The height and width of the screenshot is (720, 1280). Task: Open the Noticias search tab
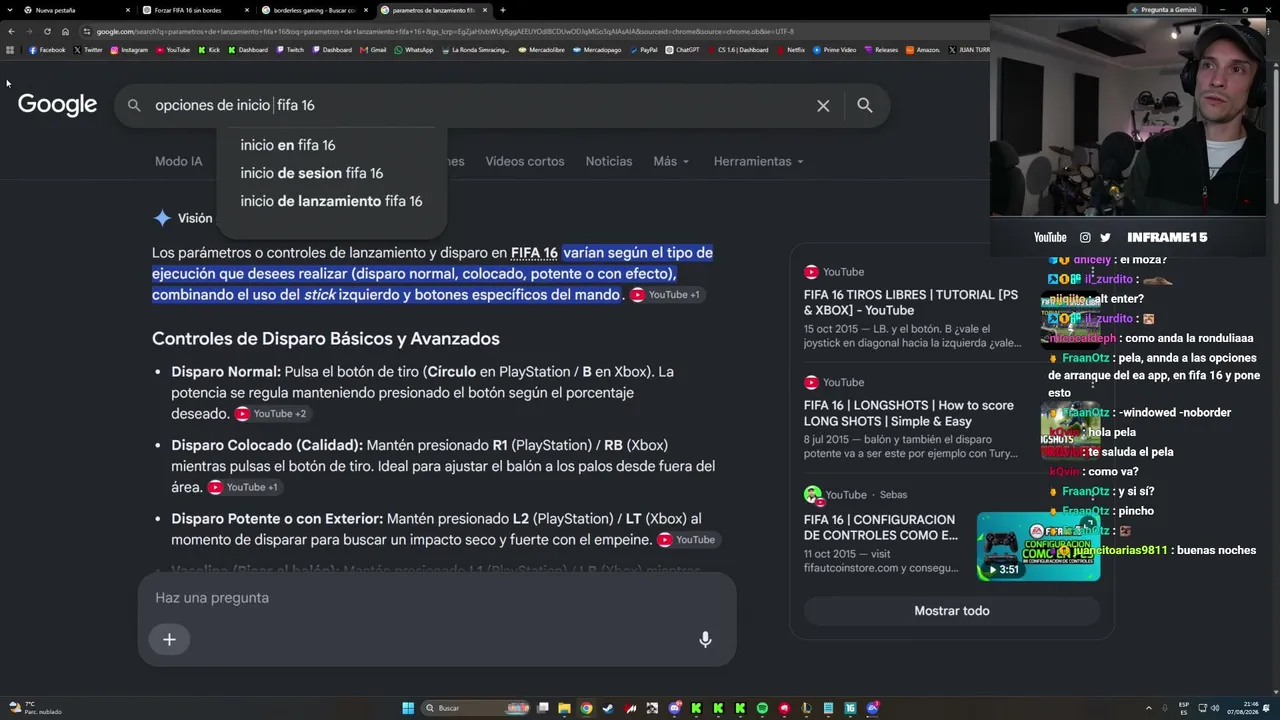click(609, 161)
